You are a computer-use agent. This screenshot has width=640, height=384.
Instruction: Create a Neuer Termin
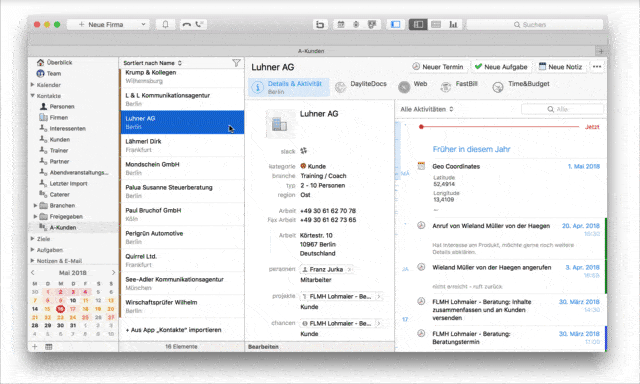438,67
